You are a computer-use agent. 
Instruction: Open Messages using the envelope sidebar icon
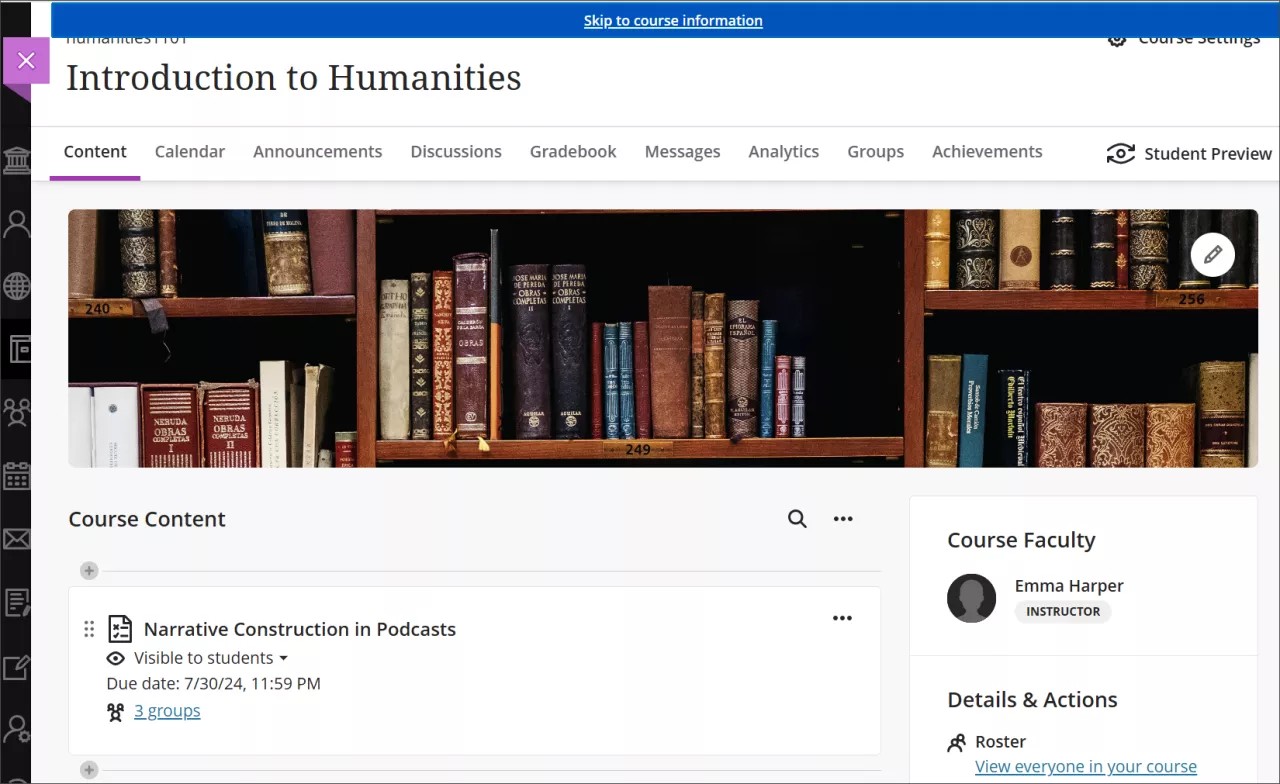16,539
